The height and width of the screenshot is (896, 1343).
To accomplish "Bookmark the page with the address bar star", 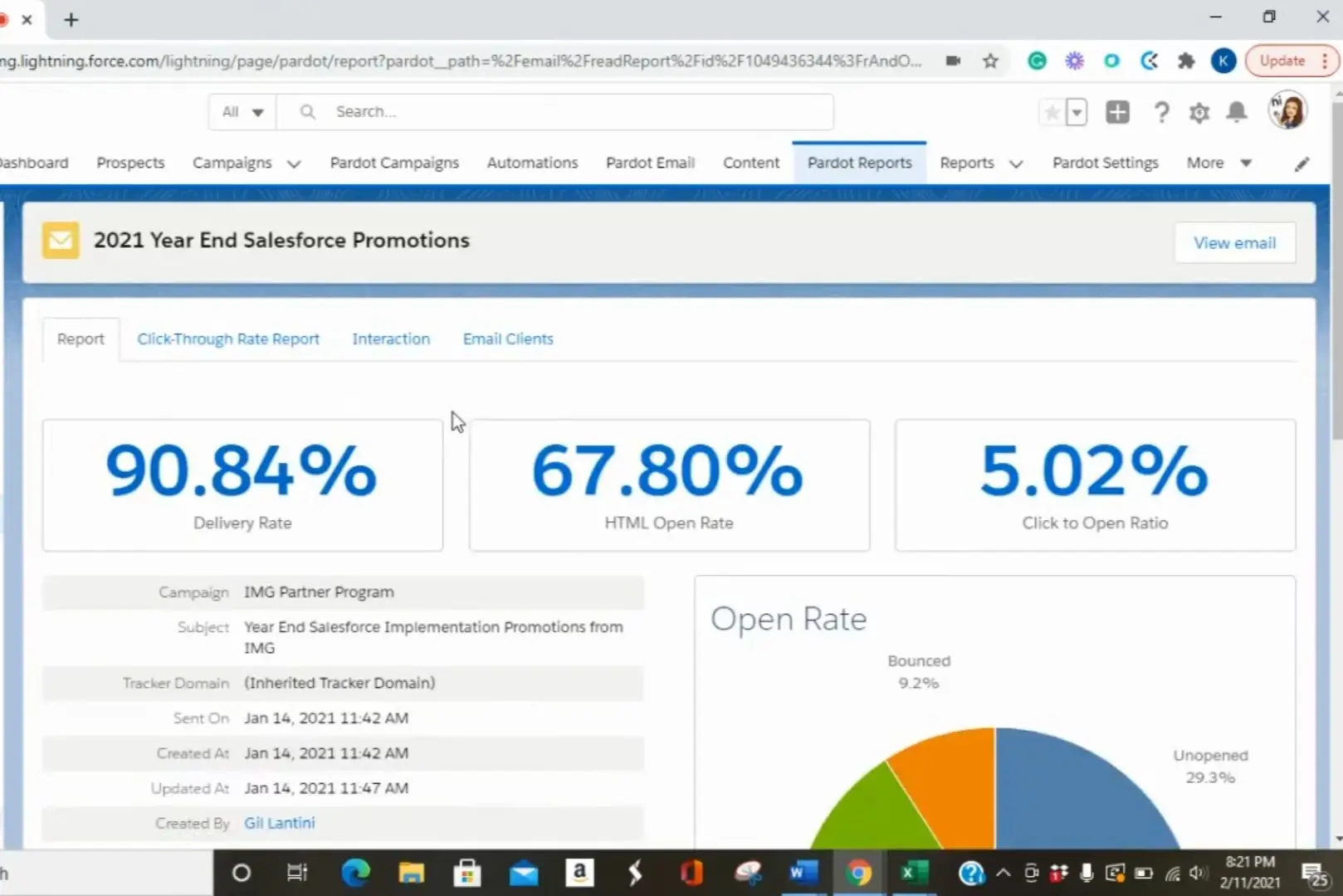I will pyautogui.click(x=990, y=61).
